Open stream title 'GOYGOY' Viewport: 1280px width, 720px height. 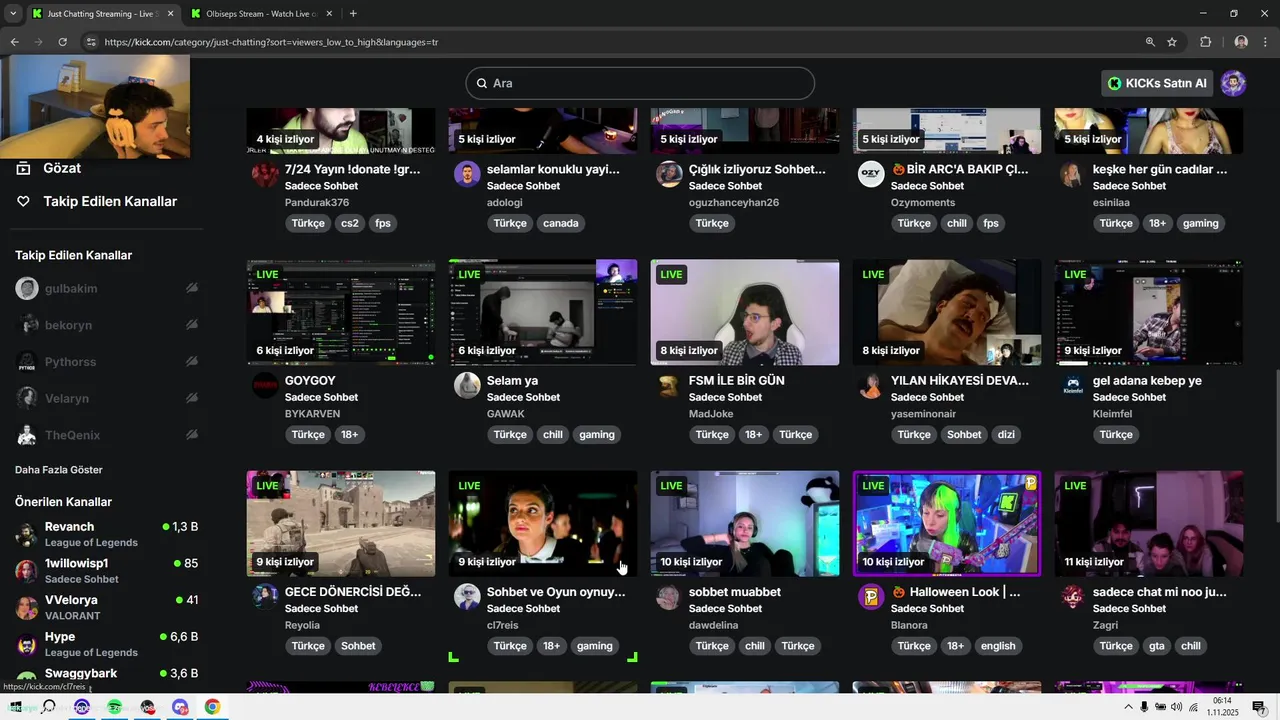click(310, 381)
